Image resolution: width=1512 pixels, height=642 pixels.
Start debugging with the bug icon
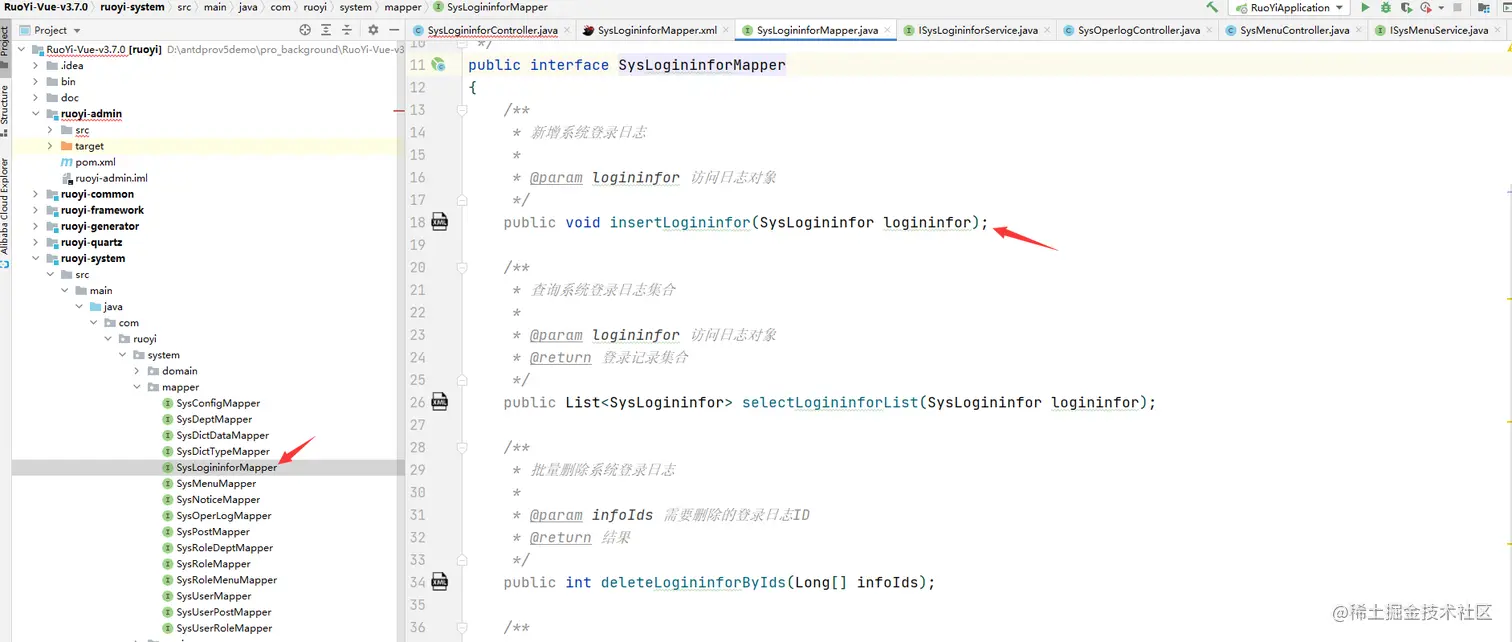coord(1386,7)
